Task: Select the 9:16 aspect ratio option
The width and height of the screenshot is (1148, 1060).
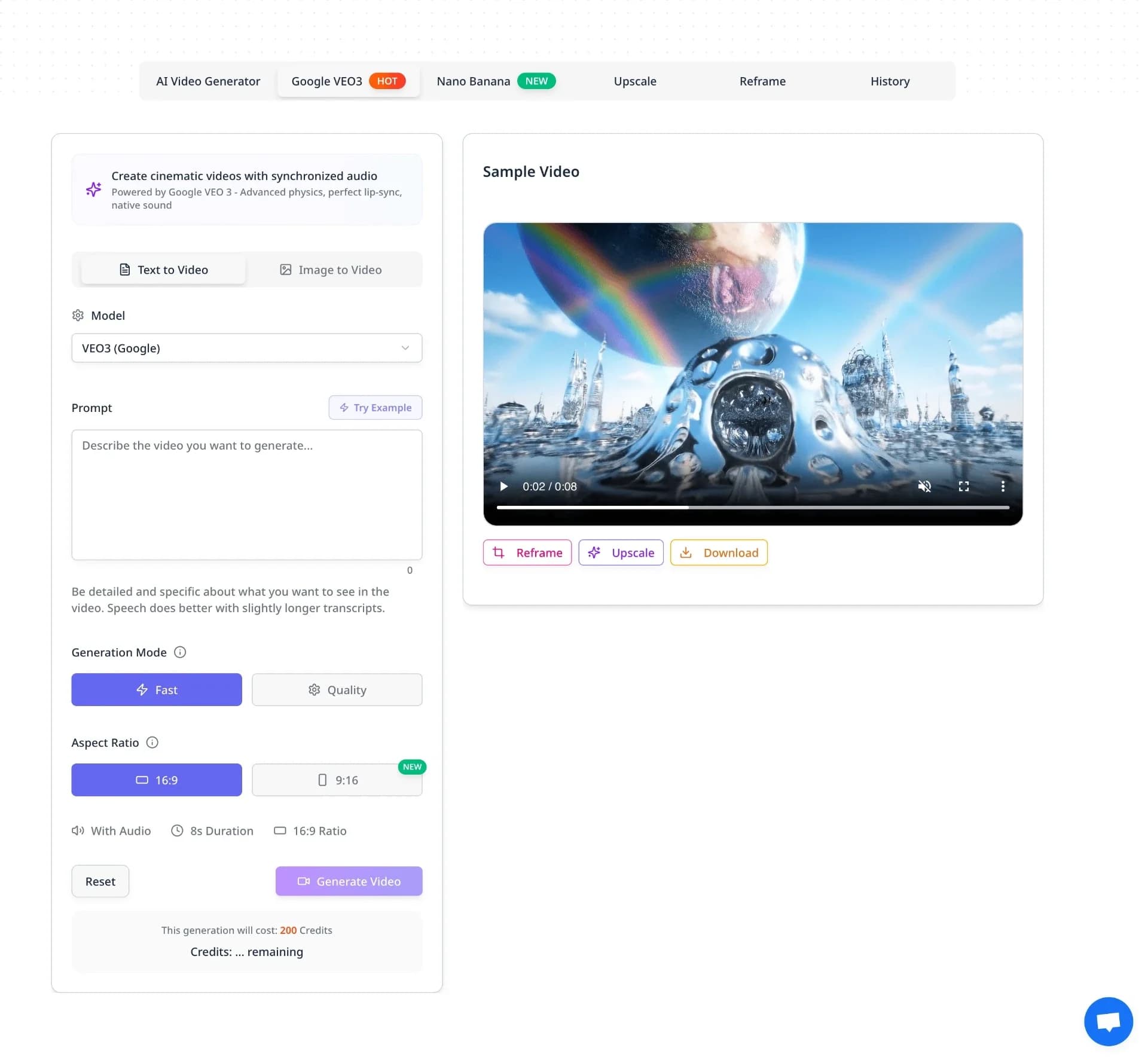Action: point(337,780)
